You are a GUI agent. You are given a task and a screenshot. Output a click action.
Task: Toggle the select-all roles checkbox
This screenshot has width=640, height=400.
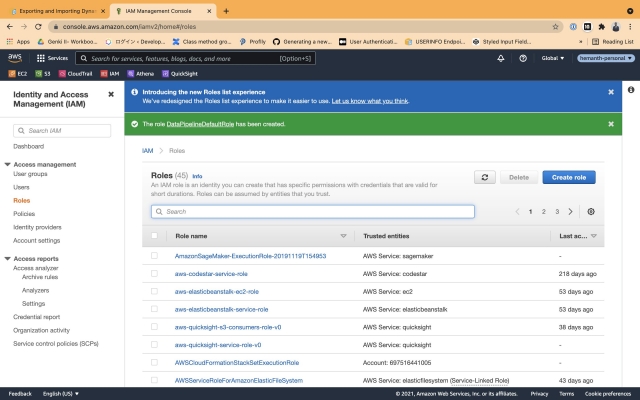tap(154, 236)
